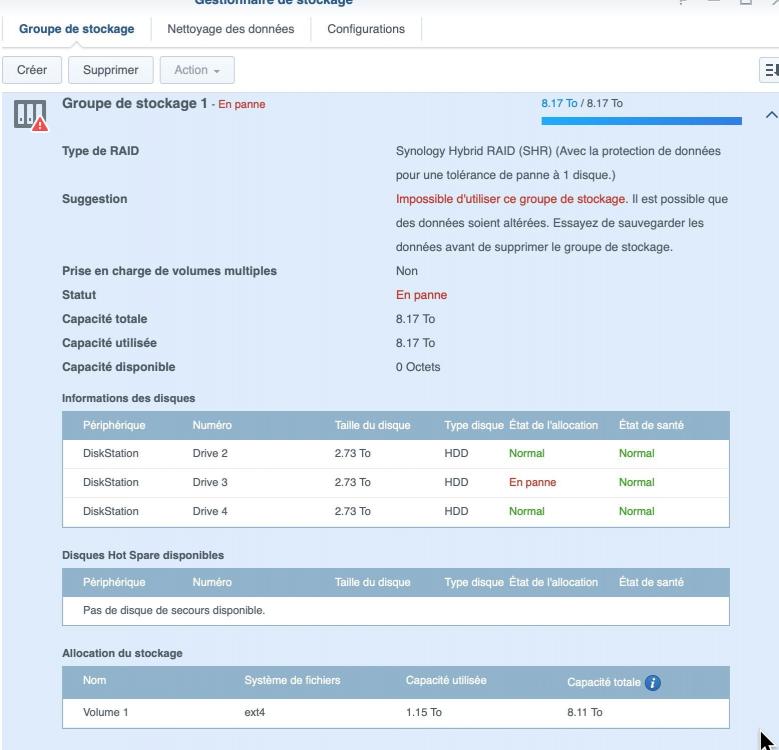The height and width of the screenshot is (750, 779).
Task: Click the list sort icon button
Action: pyautogui.click(x=770, y=70)
